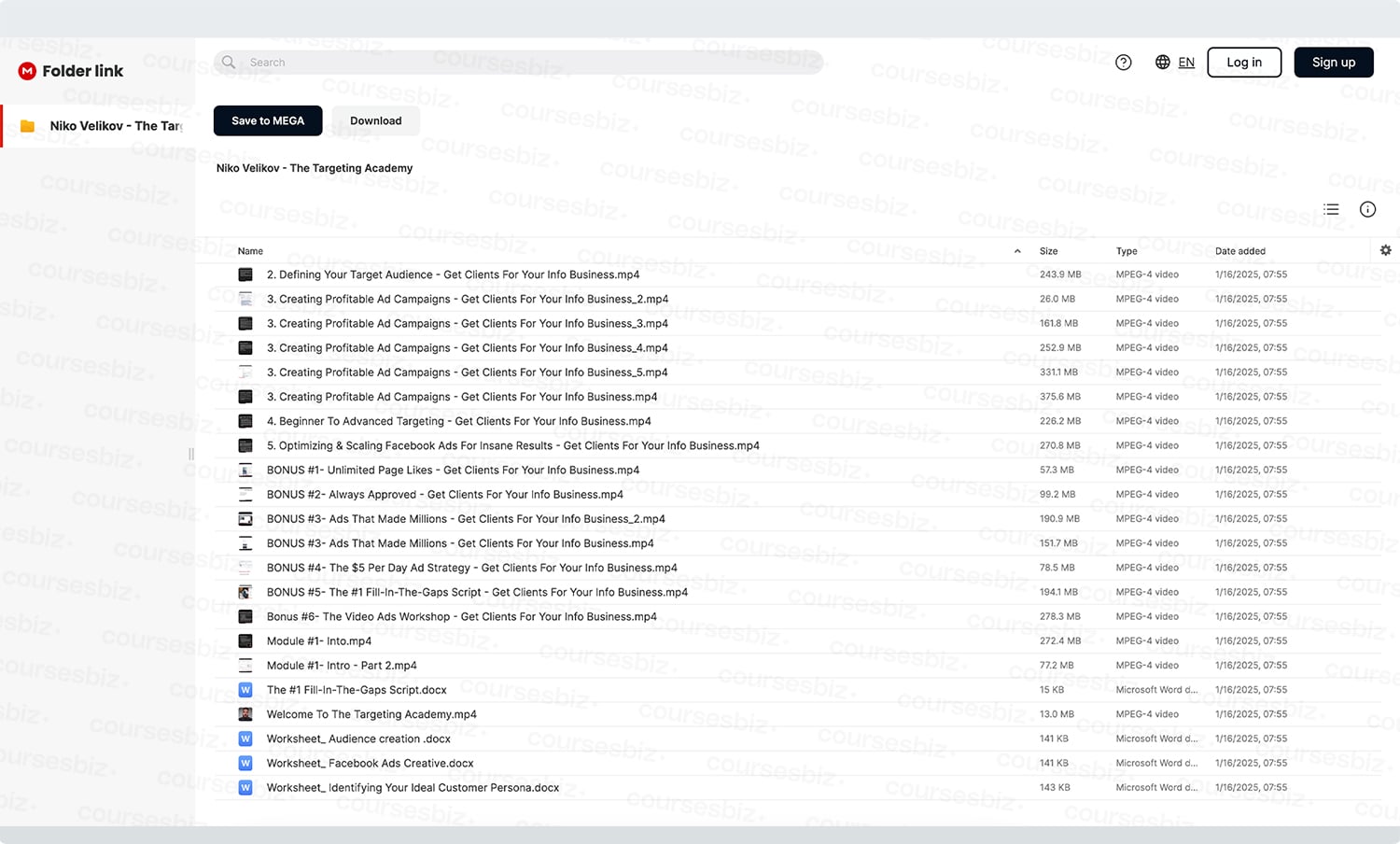This screenshot has width=1400, height=844.
Task: Click folder icon beside Niko Velikov sidebar item
Action: pyautogui.click(x=28, y=126)
